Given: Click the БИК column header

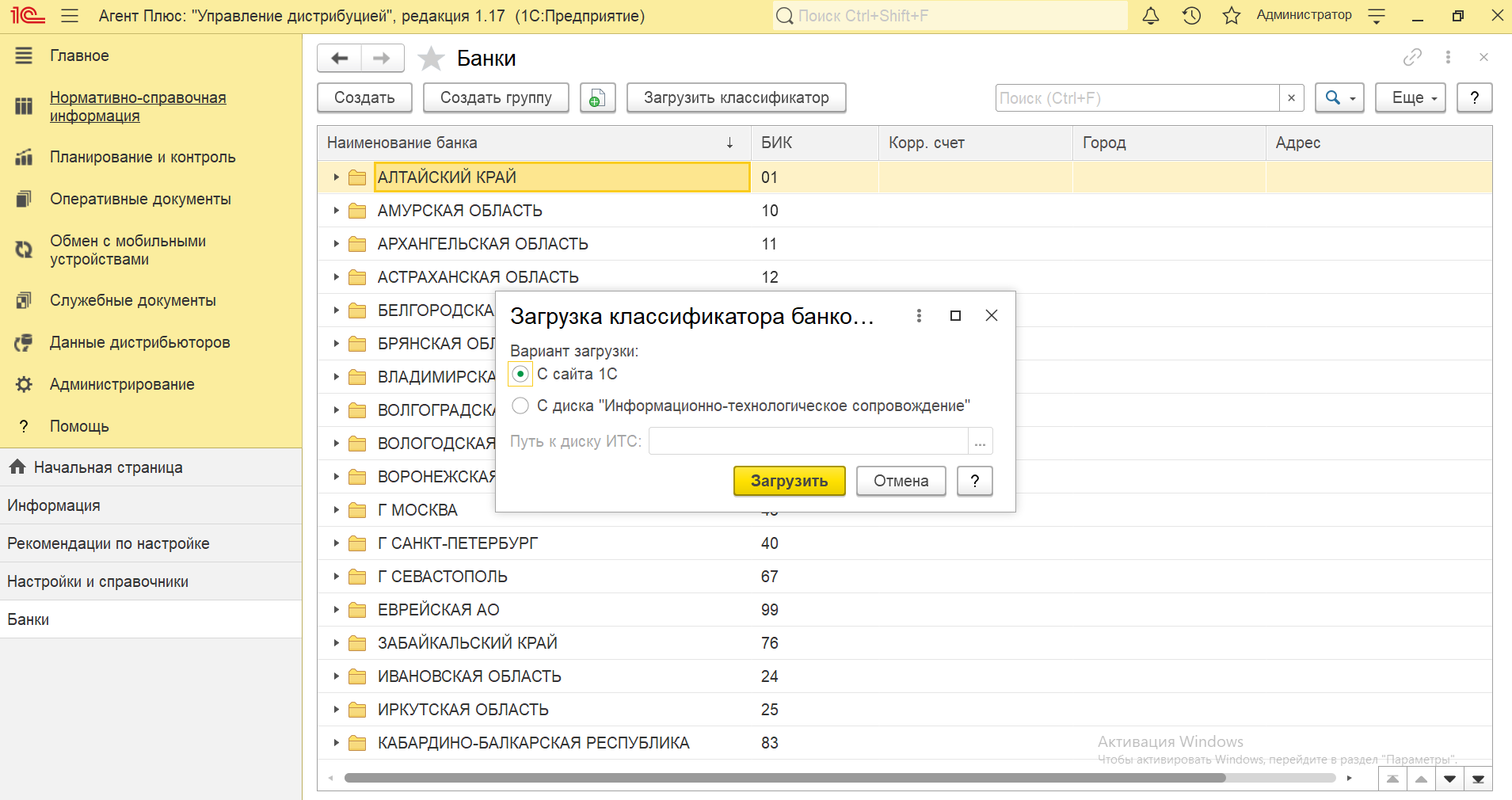Looking at the screenshot, I should [x=815, y=143].
